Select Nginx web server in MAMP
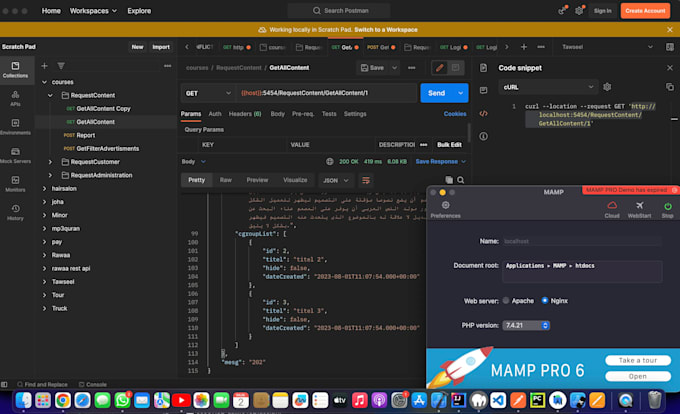 tap(545, 300)
